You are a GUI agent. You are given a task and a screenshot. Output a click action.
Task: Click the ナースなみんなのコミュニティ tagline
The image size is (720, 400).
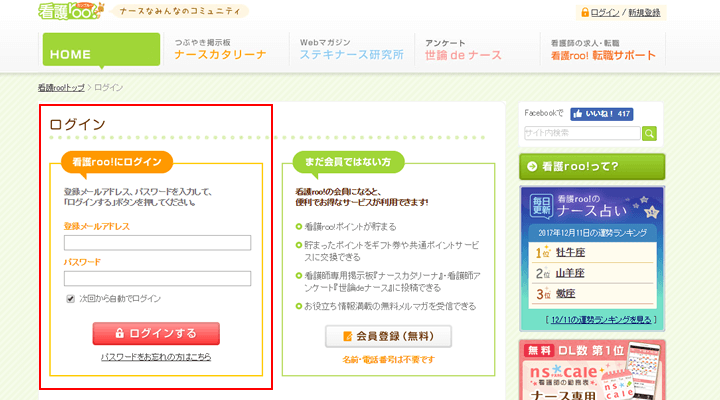pyautogui.click(x=180, y=11)
